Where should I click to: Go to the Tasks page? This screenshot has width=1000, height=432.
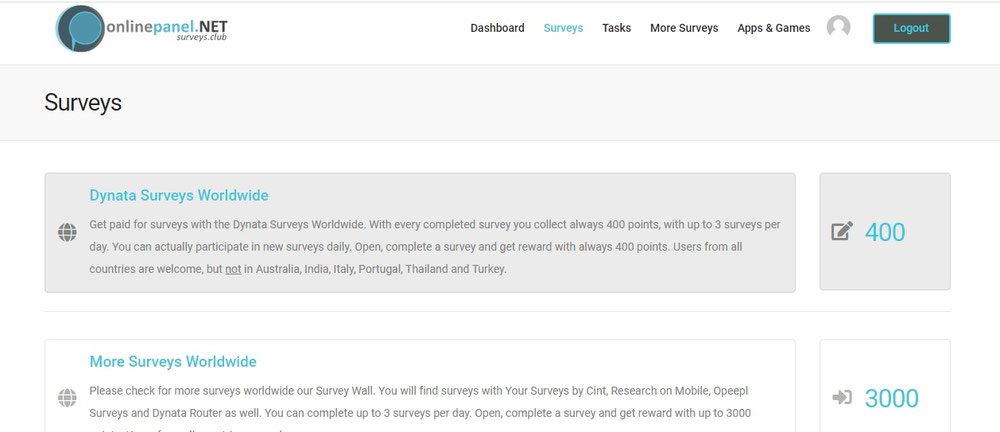coord(616,28)
